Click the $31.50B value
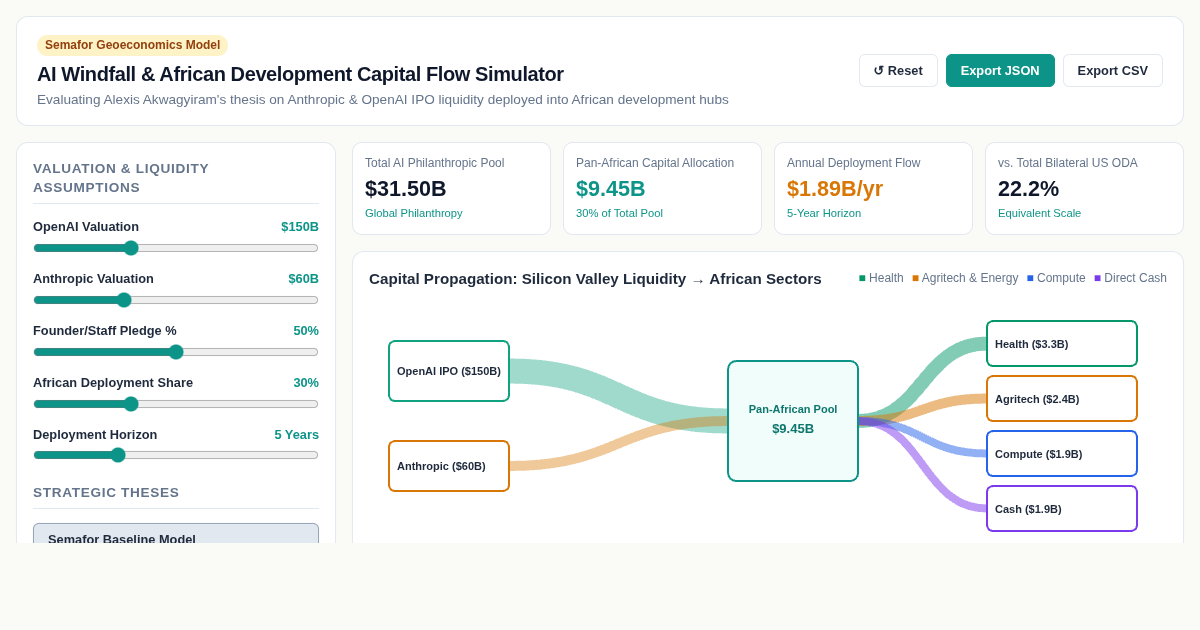This screenshot has width=1200, height=630. point(406,189)
